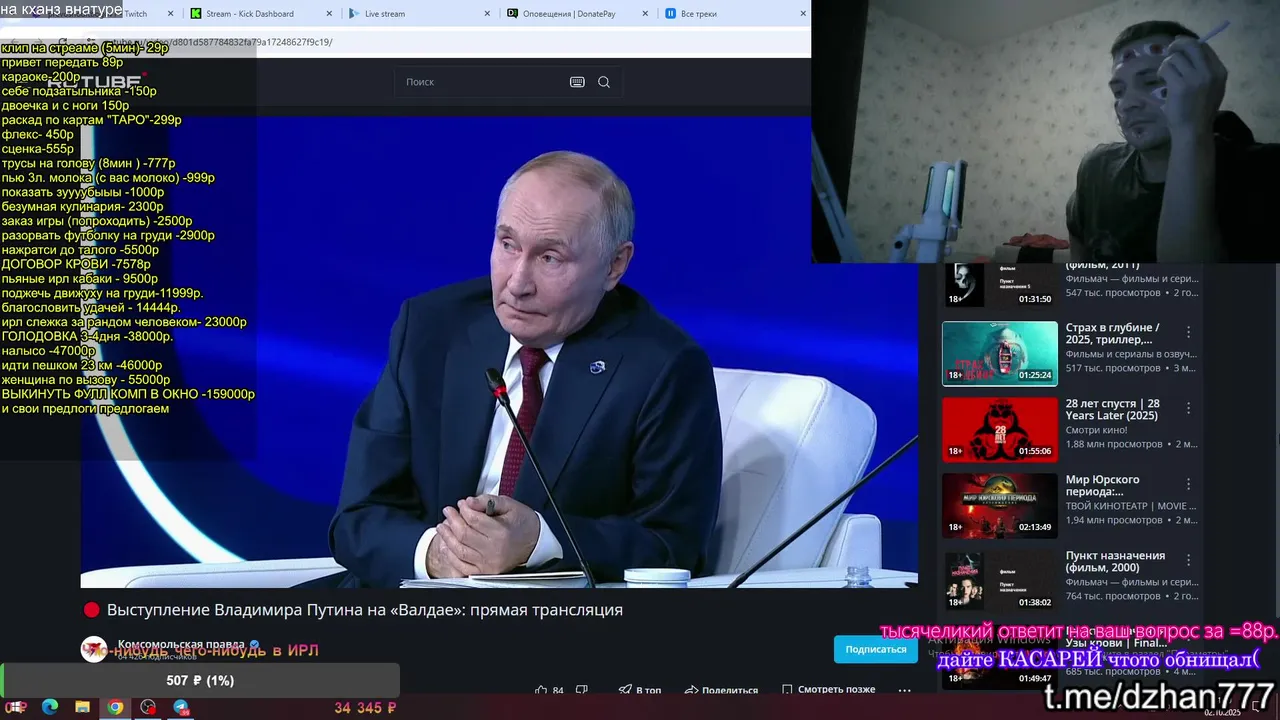
Task: Open Telegram from the taskbar
Action: tap(181, 707)
